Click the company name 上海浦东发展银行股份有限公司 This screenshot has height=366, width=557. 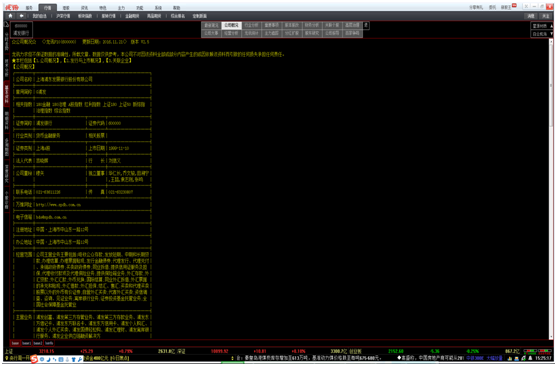pos(64,79)
